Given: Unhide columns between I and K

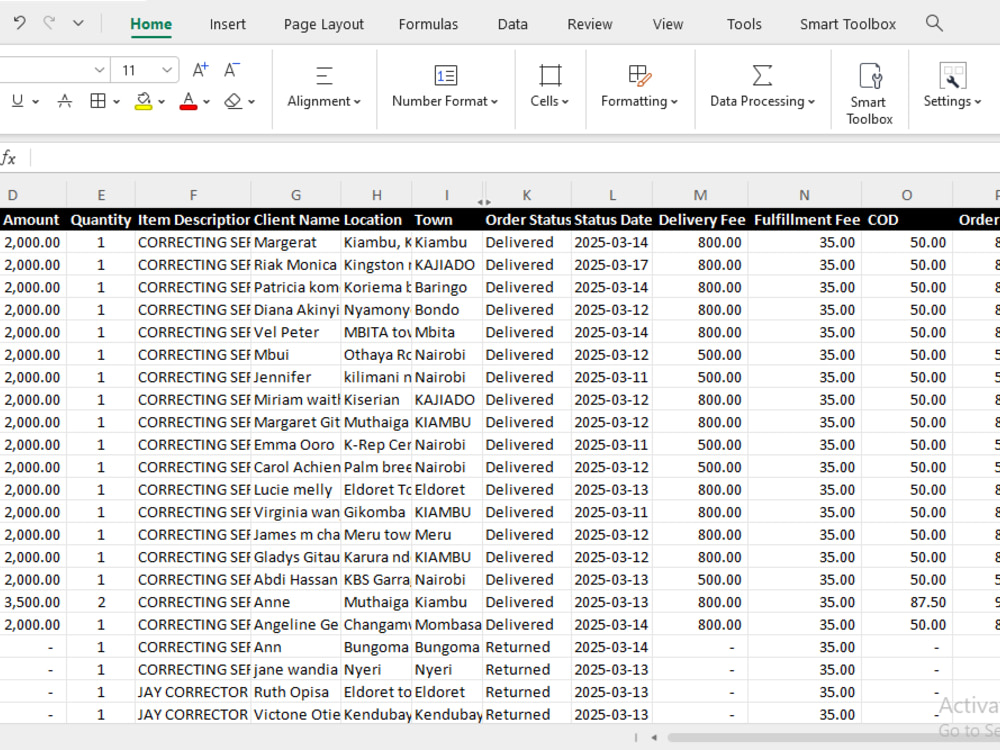Looking at the screenshot, I should tap(483, 202).
